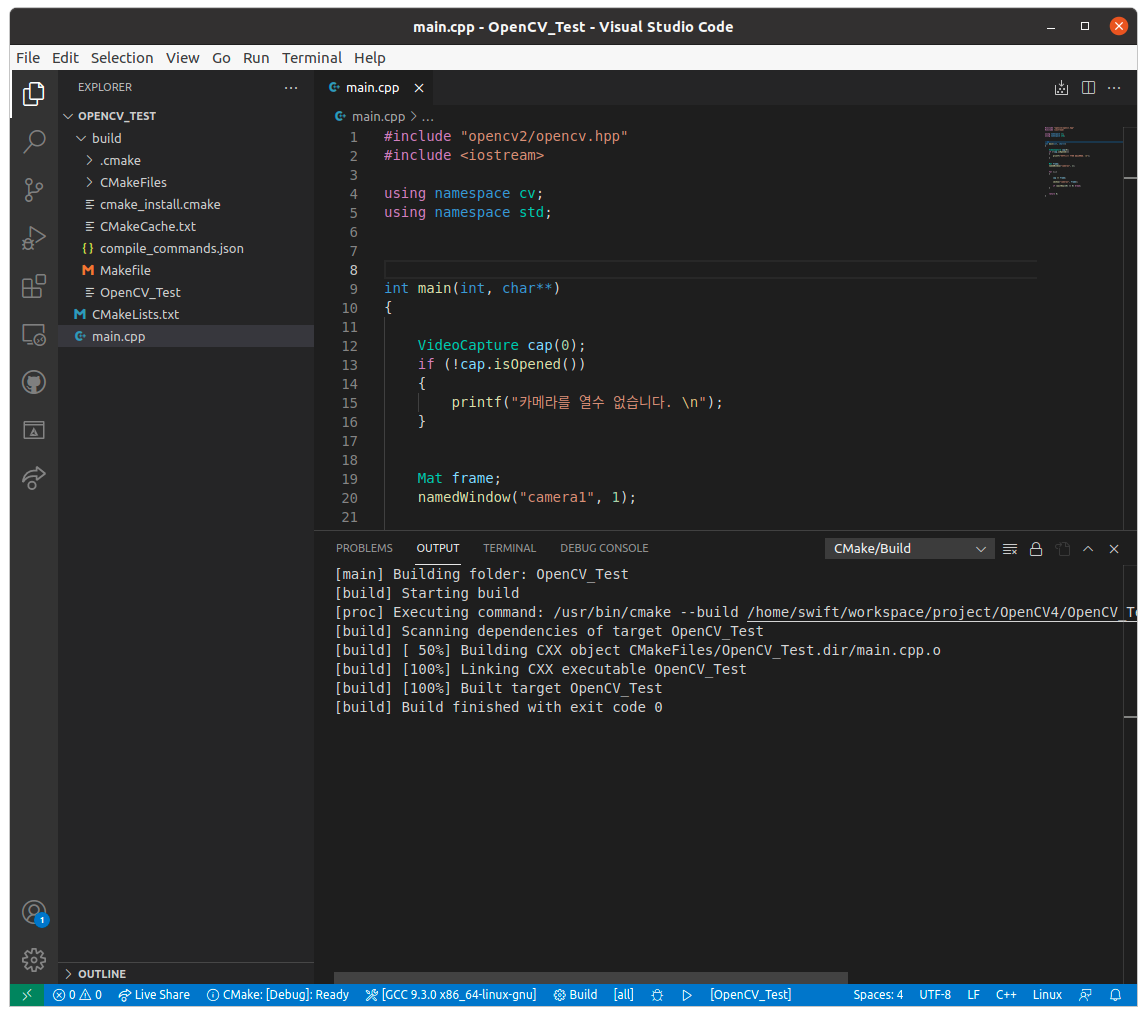Open Remote Explorer in activity bar
Viewport: 1147px width, 1016px height.
pyautogui.click(x=34, y=334)
